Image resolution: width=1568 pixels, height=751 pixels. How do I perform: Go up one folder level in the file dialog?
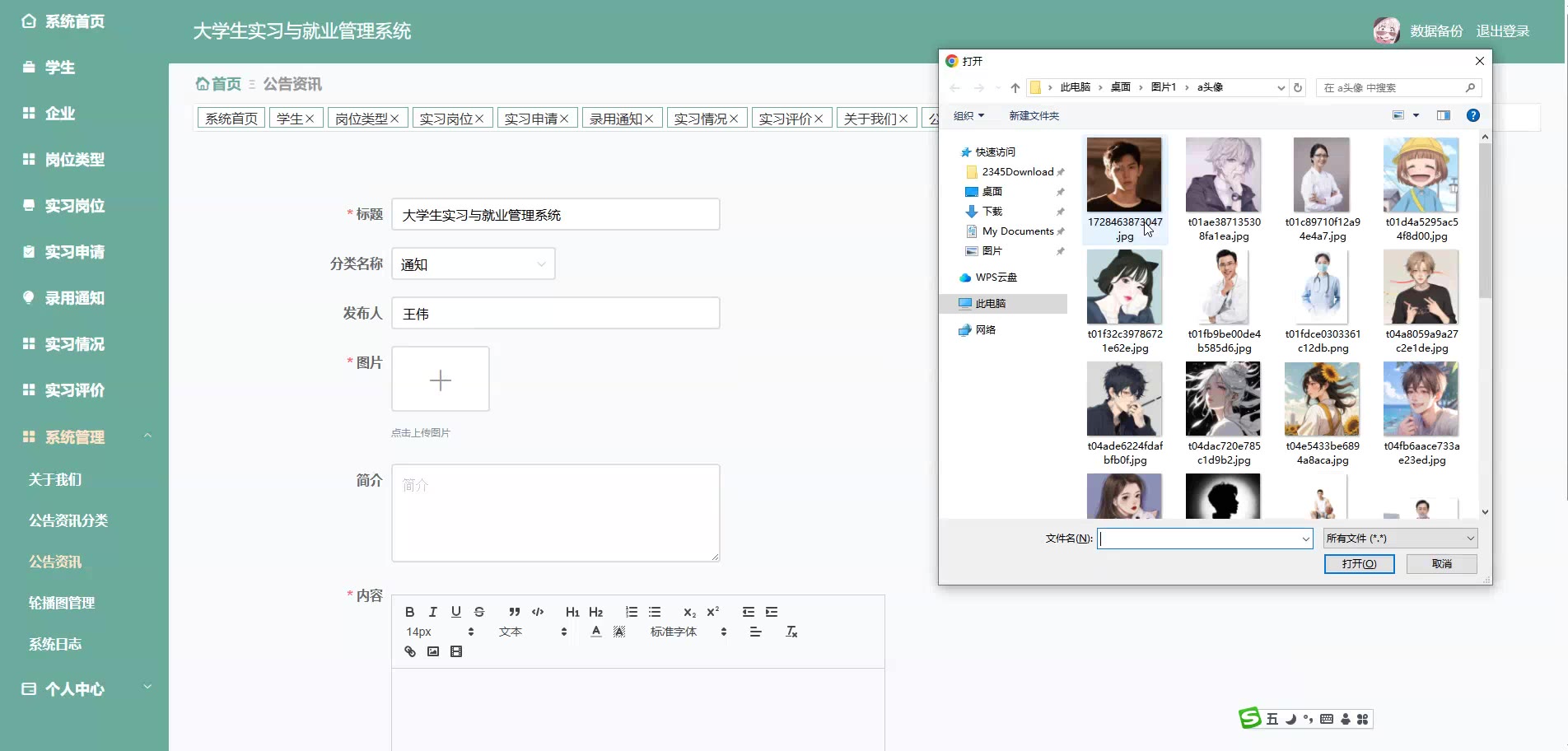(1015, 87)
